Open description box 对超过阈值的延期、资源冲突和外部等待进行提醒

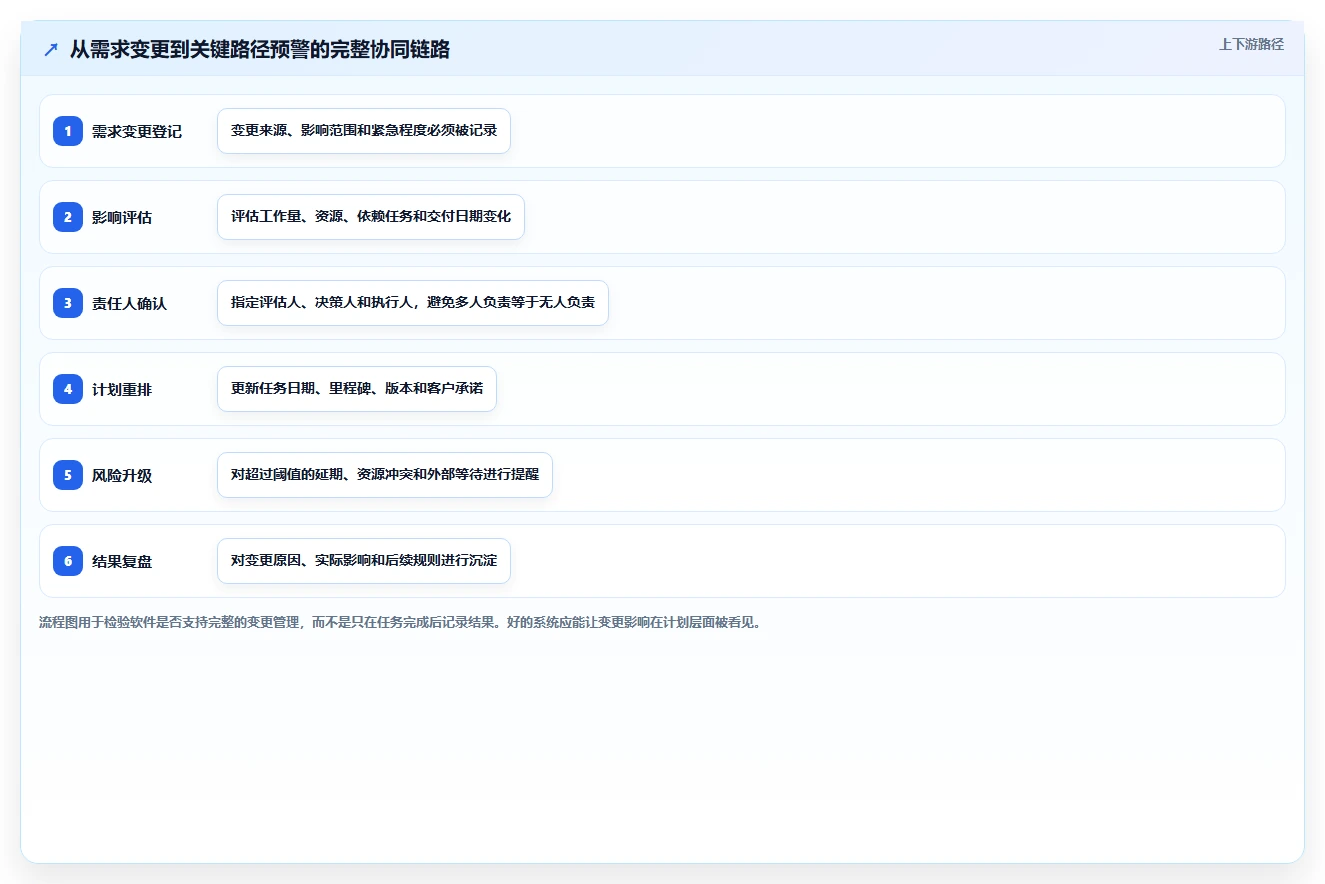pos(385,475)
